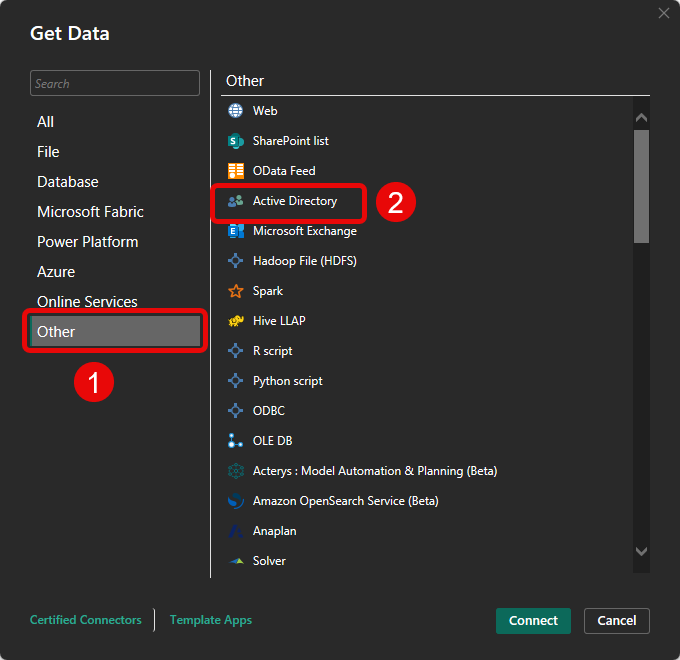Select the "Web" connector text
680x660 pixels.
[265, 111]
